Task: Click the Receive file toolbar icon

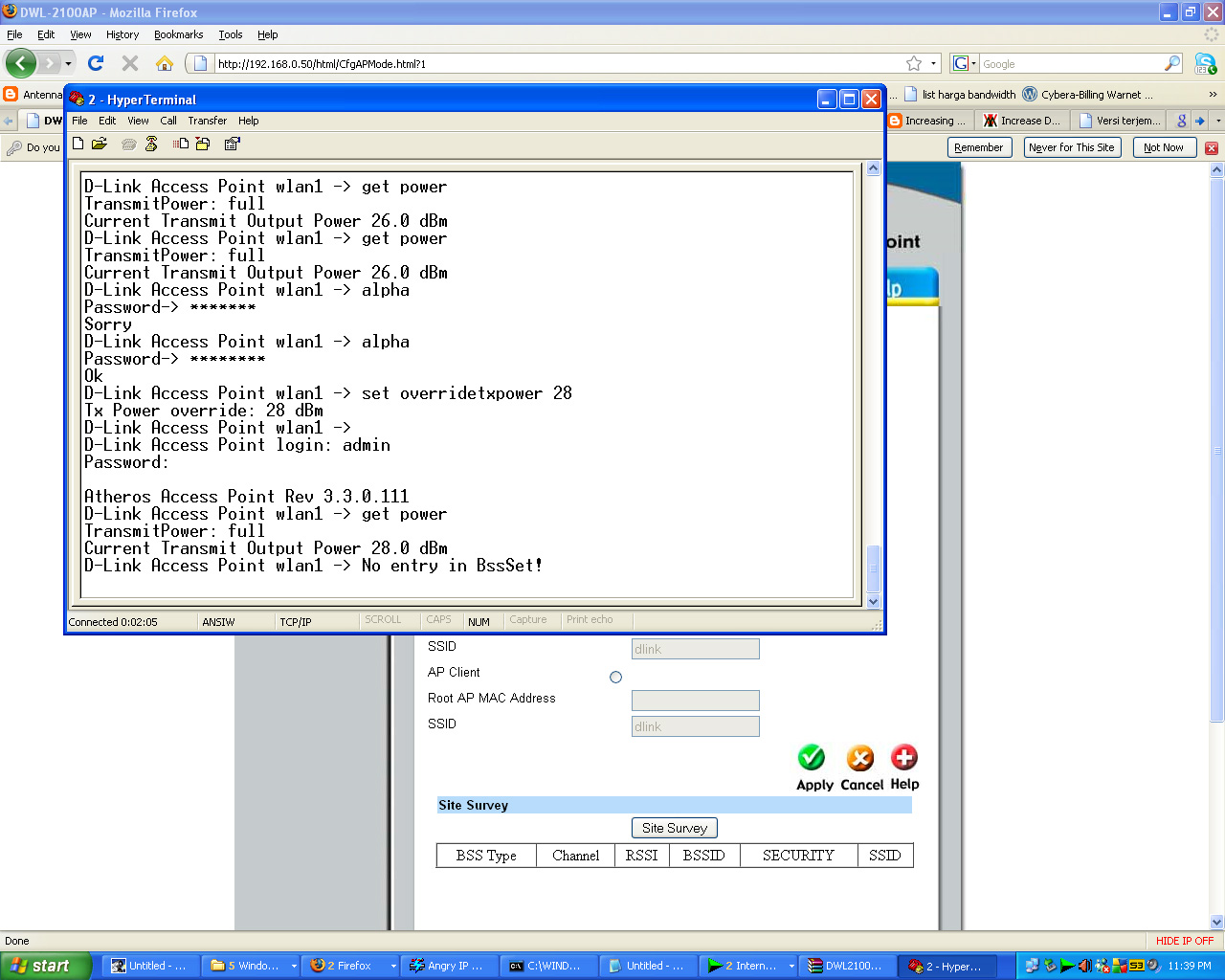Action: [203, 144]
